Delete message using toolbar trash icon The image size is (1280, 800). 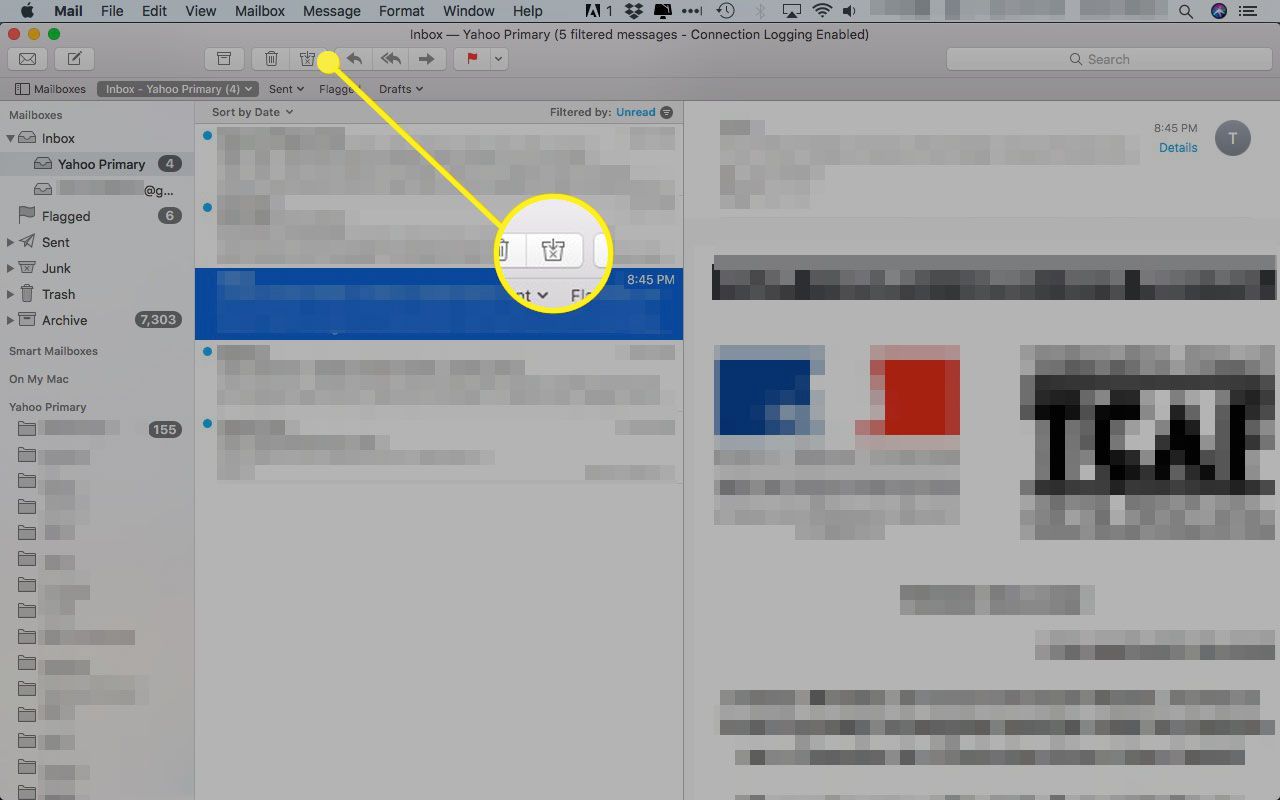tap(271, 59)
